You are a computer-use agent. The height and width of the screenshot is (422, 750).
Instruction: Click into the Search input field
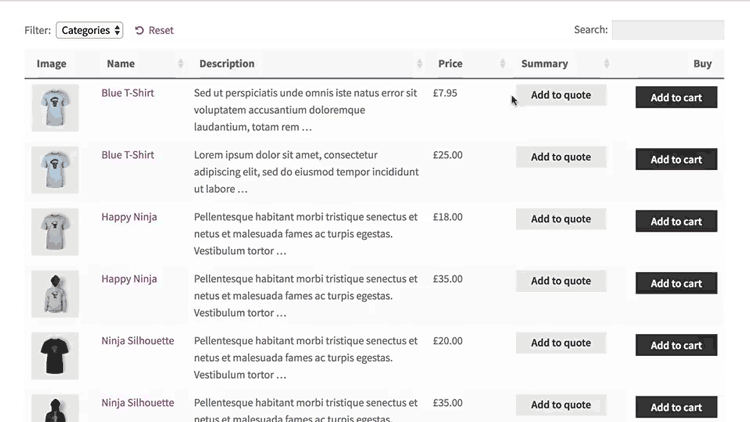click(668, 30)
